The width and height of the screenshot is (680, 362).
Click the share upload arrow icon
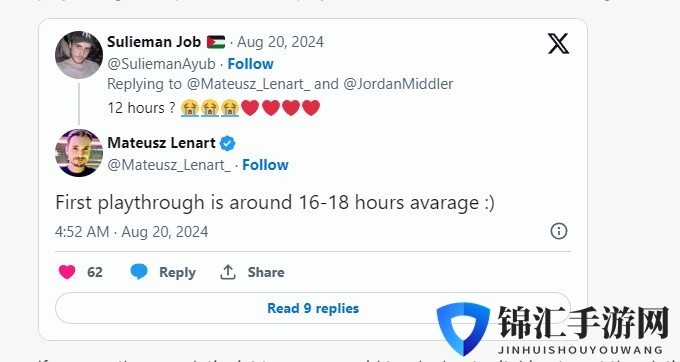pos(228,272)
